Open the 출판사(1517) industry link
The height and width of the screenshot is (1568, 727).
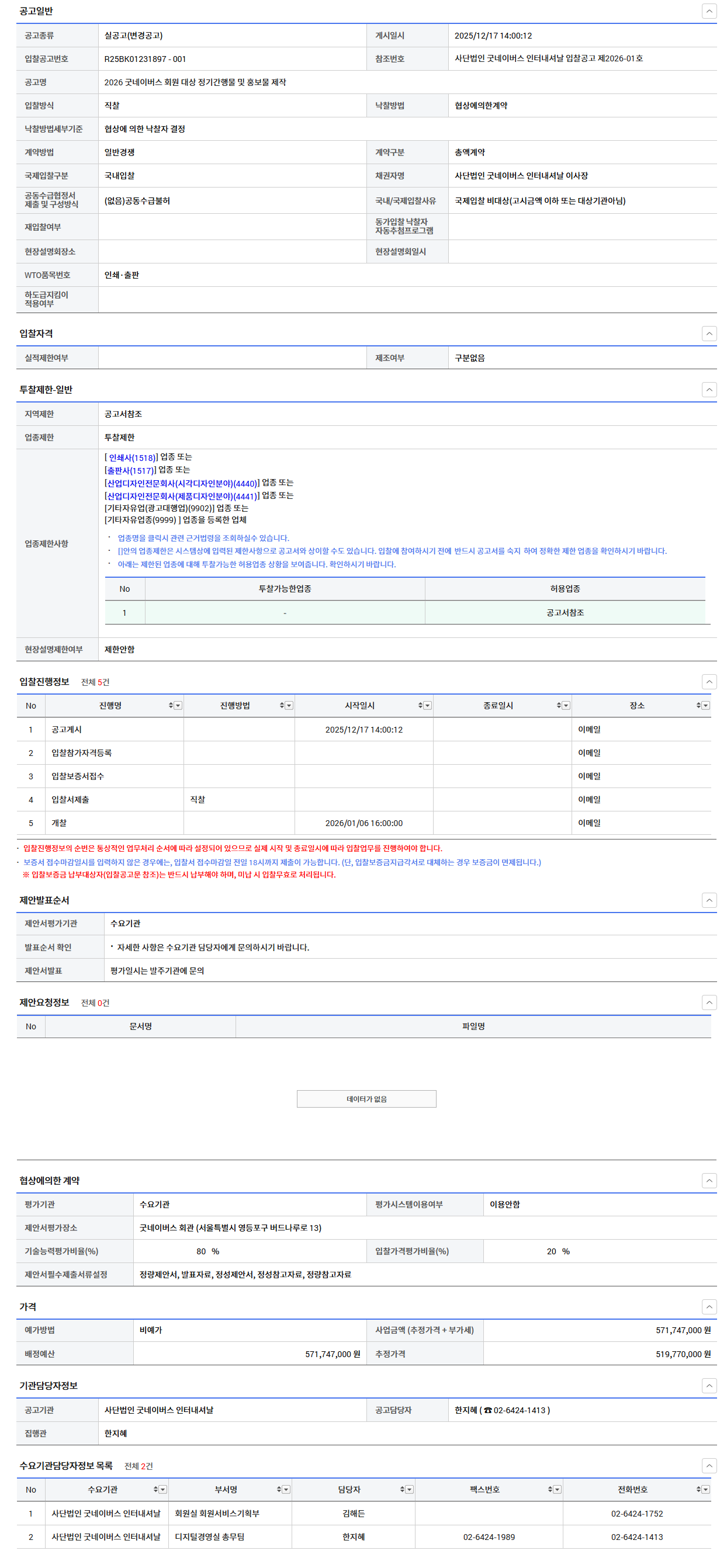tap(130, 470)
